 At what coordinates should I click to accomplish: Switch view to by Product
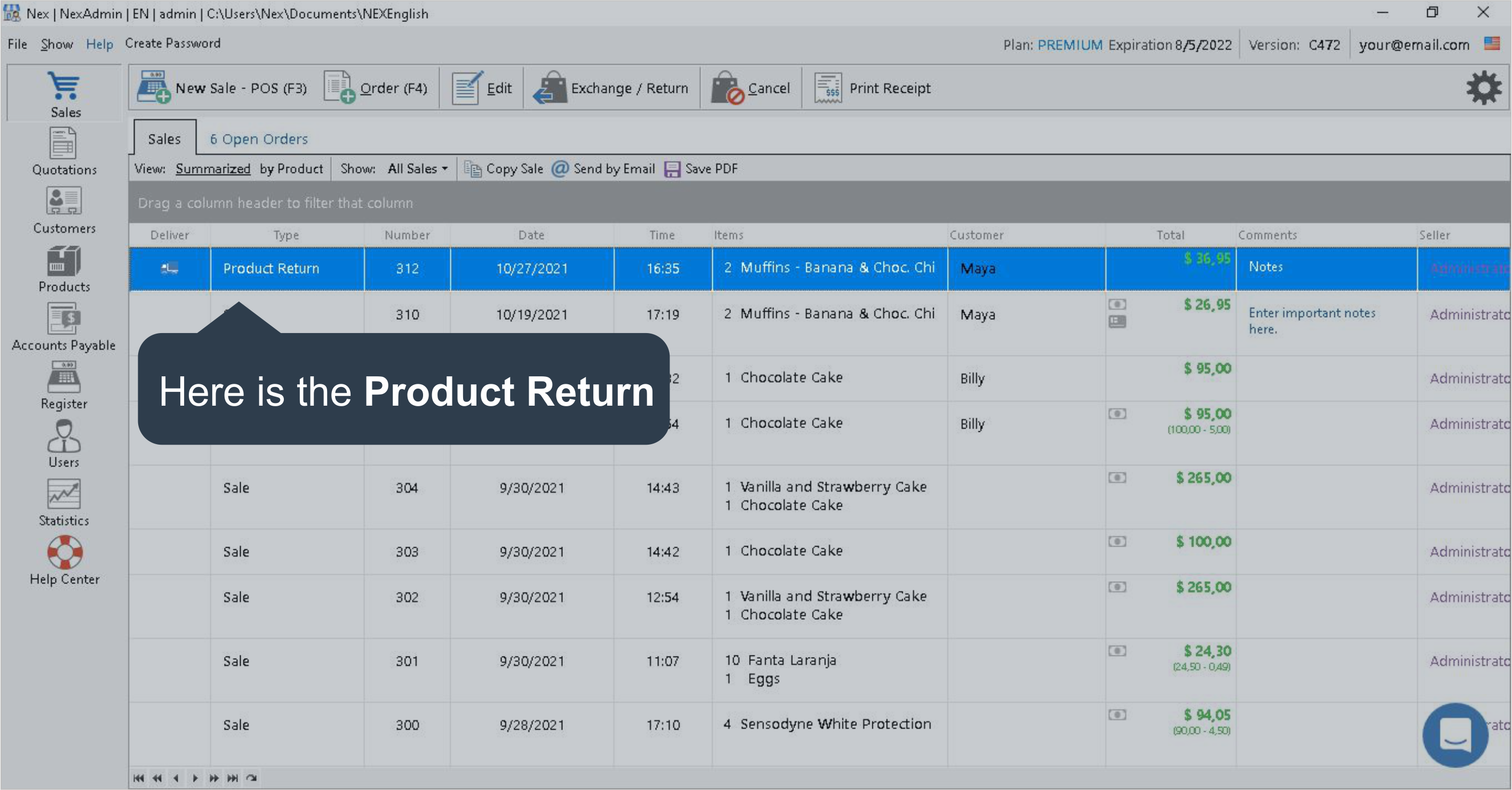291,169
